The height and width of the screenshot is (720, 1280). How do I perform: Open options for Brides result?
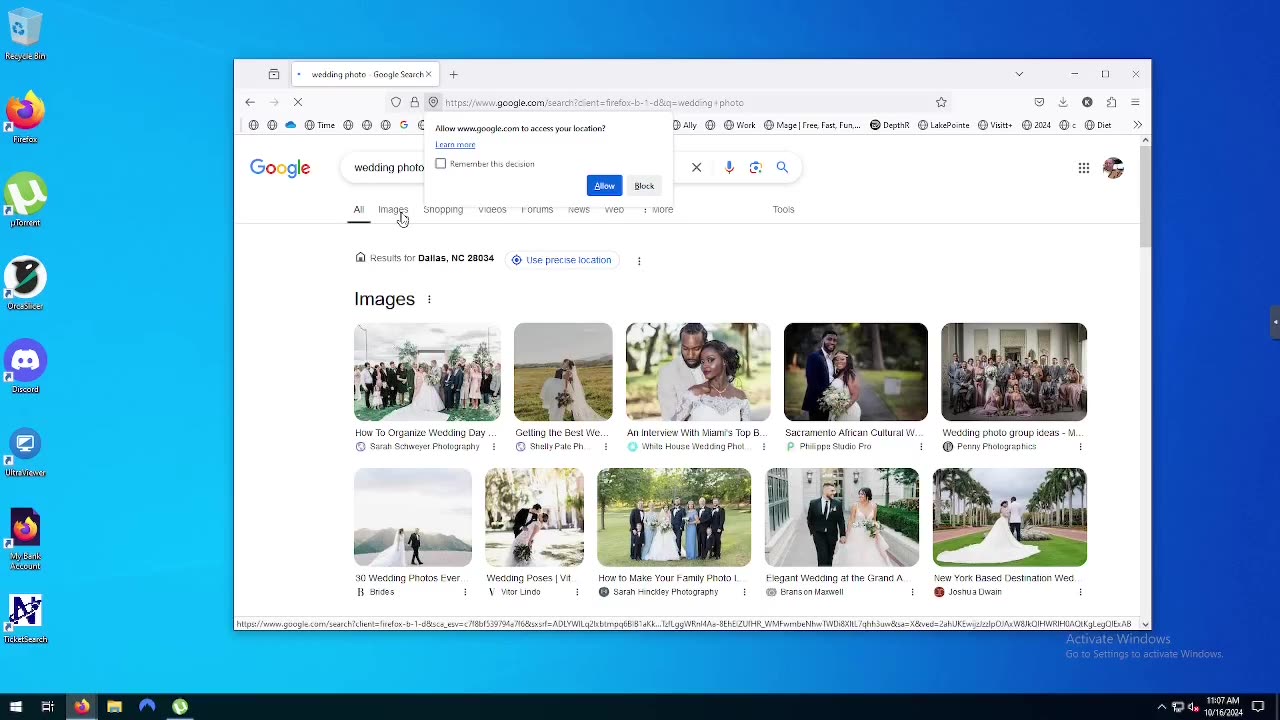click(x=465, y=592)
